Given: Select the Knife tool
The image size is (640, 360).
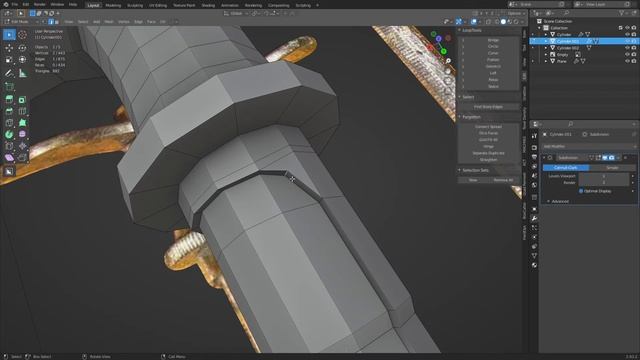Looking at the screenshot, I should [9, 122].
